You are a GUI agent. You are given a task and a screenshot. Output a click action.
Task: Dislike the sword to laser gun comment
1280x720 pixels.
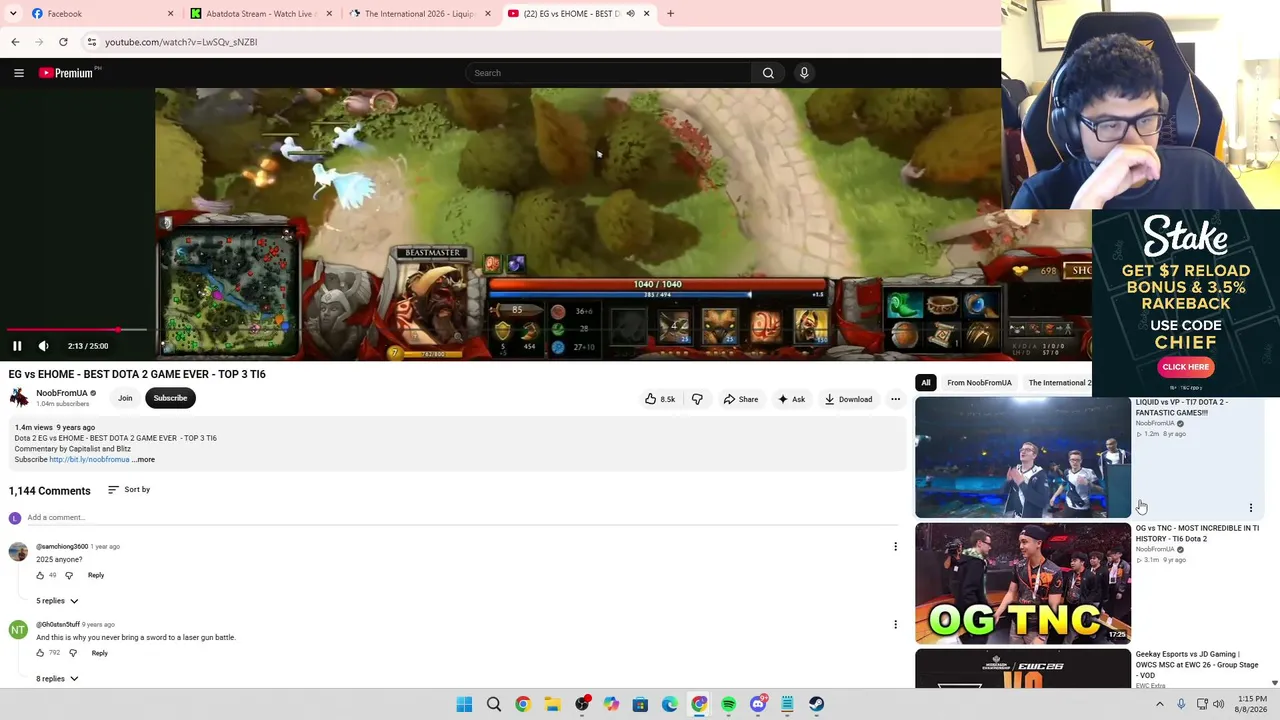pos(72,653)
